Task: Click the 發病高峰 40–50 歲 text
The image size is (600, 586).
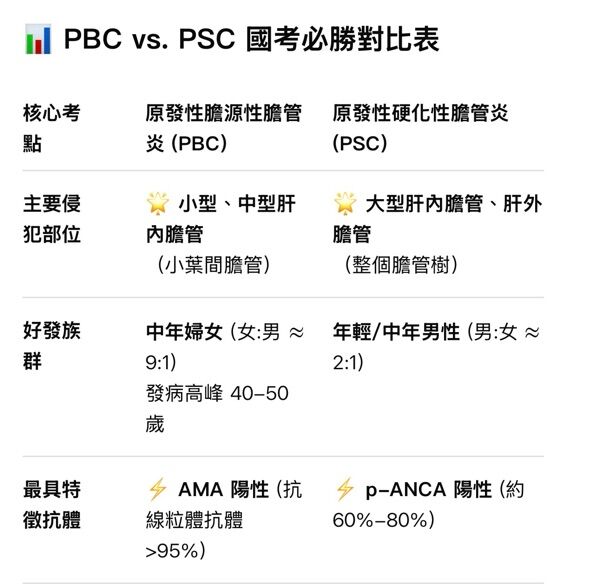Action: (217, 409)
